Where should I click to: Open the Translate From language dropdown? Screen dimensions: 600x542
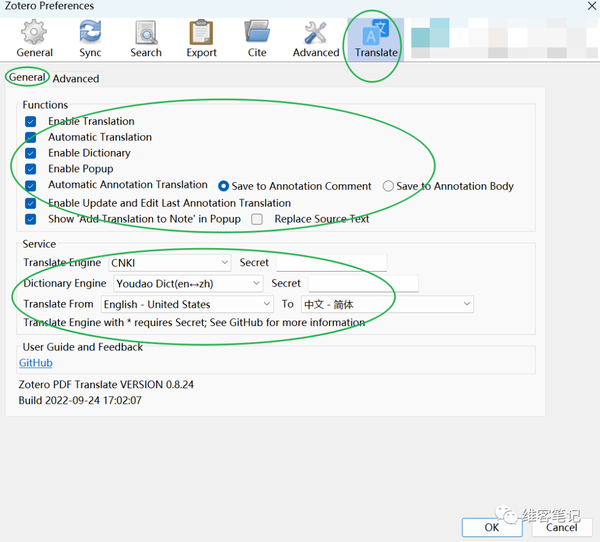pyautogui.click(x=187, y=304)
